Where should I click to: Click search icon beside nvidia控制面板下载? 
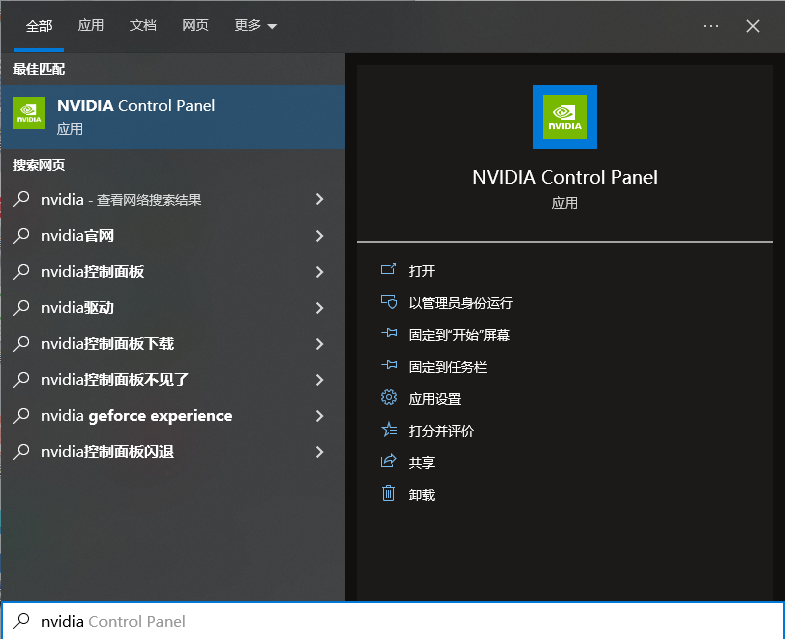[22, 344]
